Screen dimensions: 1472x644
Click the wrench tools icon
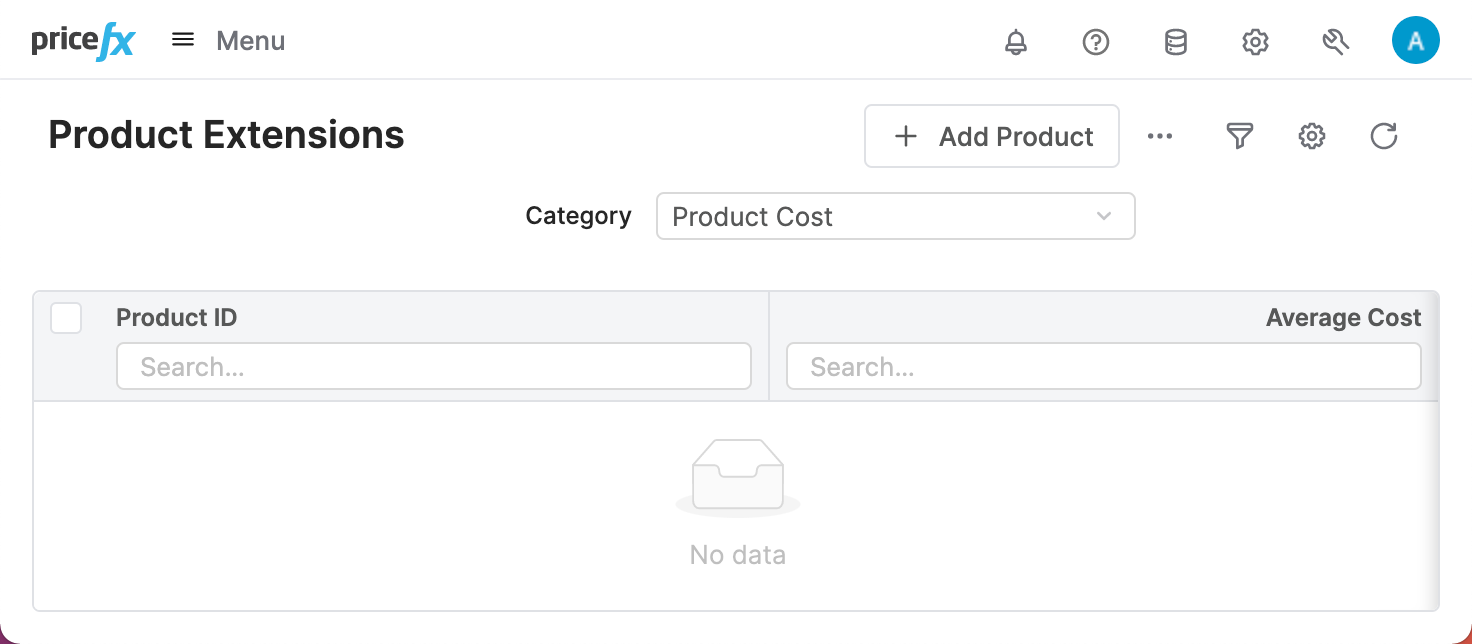point(1335,42)
